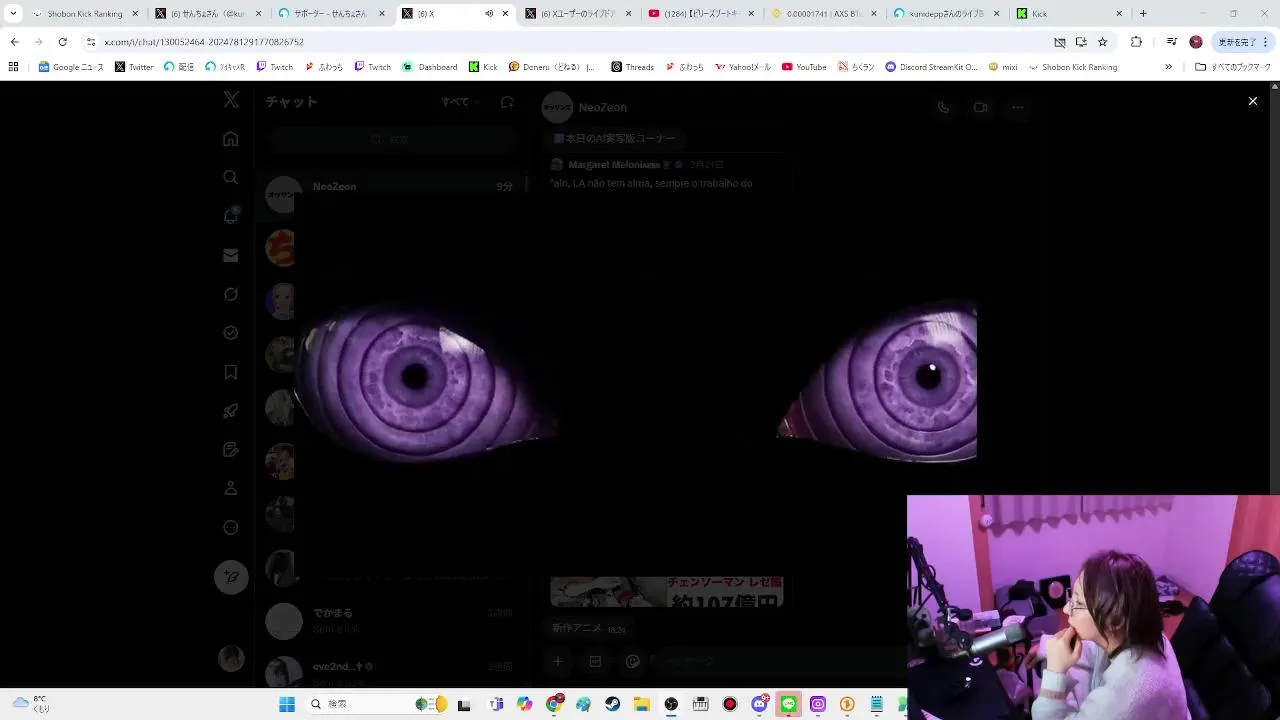
Task: Open the Verified checkmark icon in sidebar
Action: (231, 333)
